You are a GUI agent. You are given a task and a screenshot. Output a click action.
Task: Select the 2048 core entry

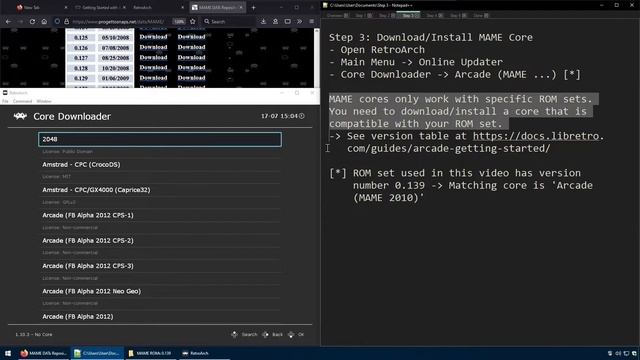tap(160, 139)
